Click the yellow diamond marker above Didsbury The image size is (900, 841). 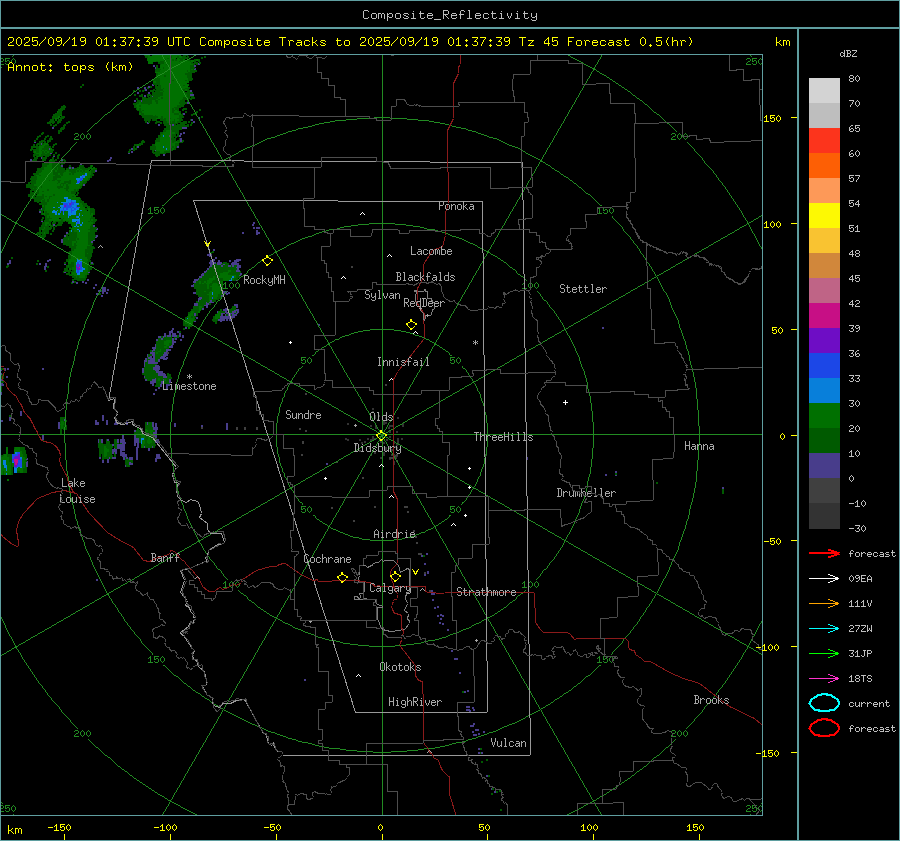381,435
